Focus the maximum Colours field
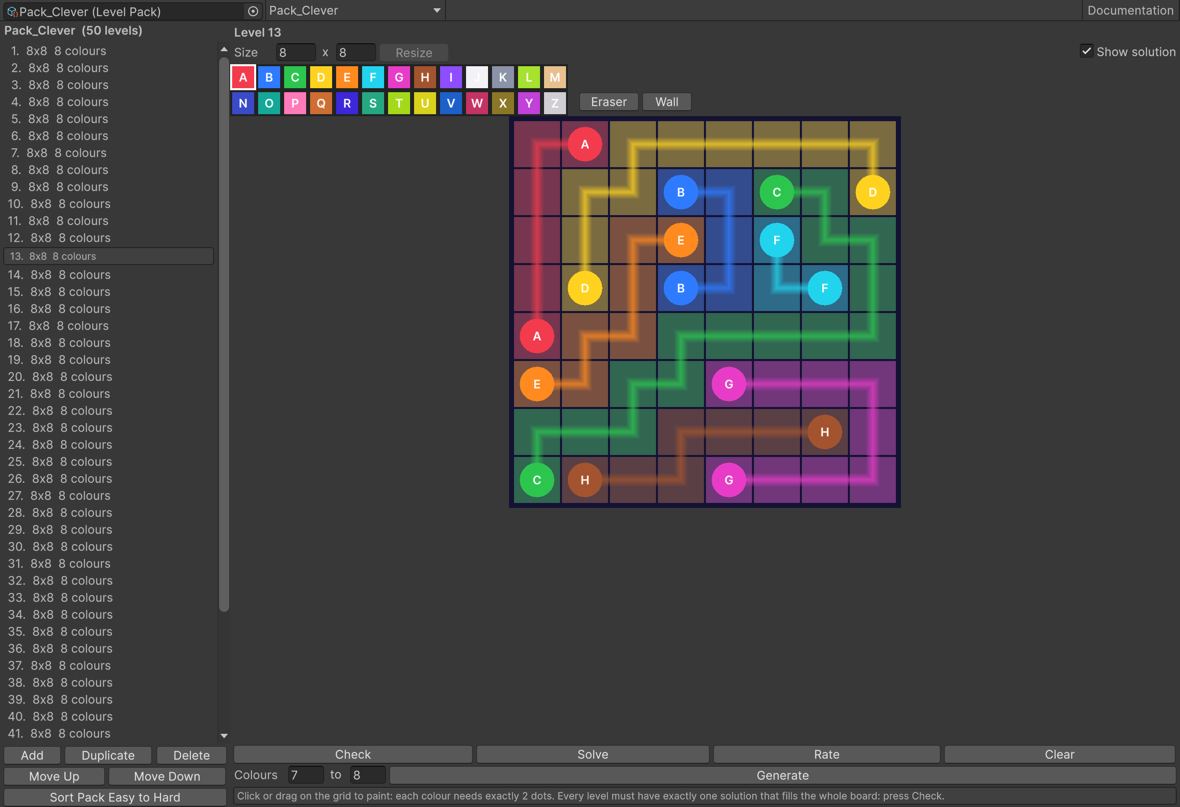The image size is (1180, 807). [368, 775]
